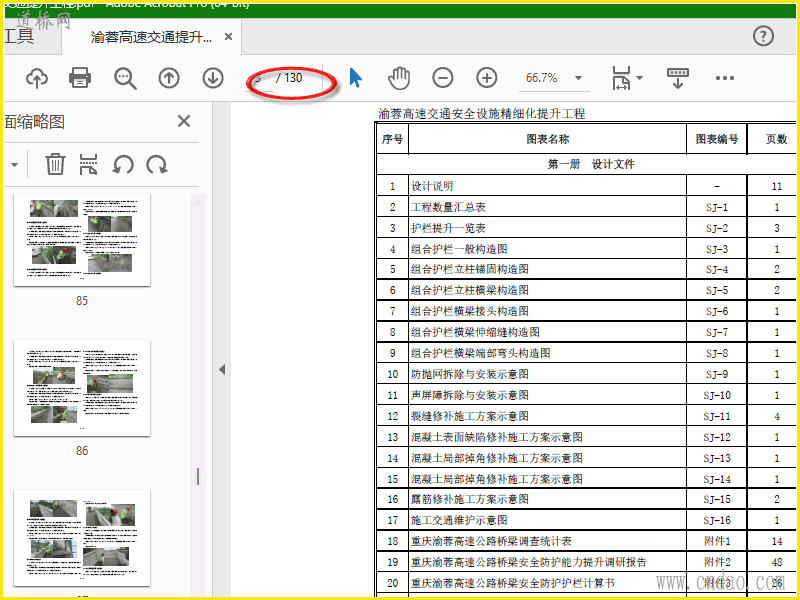
Task: Click 工程数量汇总表 entry
Action: pos(448,207)
